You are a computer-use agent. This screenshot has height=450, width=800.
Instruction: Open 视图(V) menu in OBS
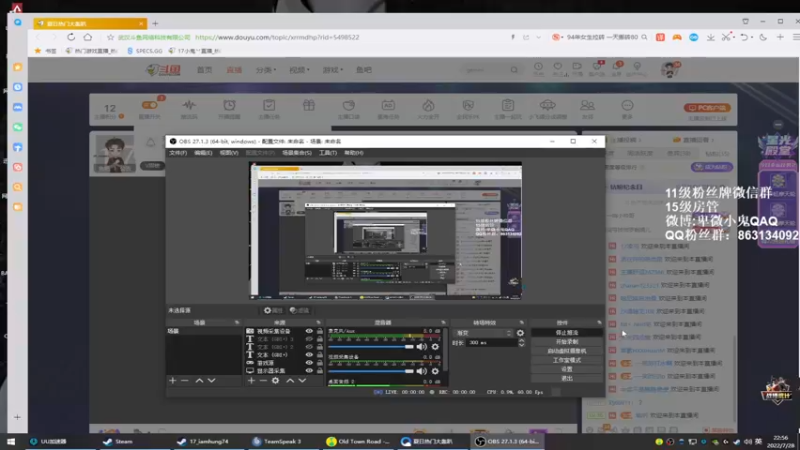(x=229, y=153)
